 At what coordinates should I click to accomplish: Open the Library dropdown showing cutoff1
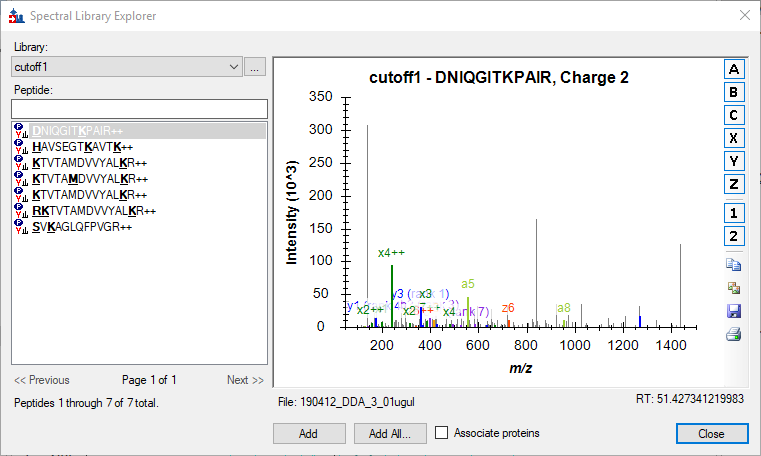(x=127, y=67)
